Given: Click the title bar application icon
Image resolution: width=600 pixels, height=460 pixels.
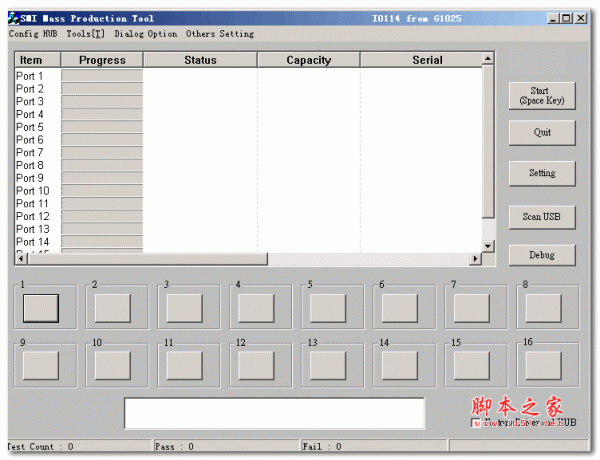Looking at the screenshot, I should [x=13, y=18].
